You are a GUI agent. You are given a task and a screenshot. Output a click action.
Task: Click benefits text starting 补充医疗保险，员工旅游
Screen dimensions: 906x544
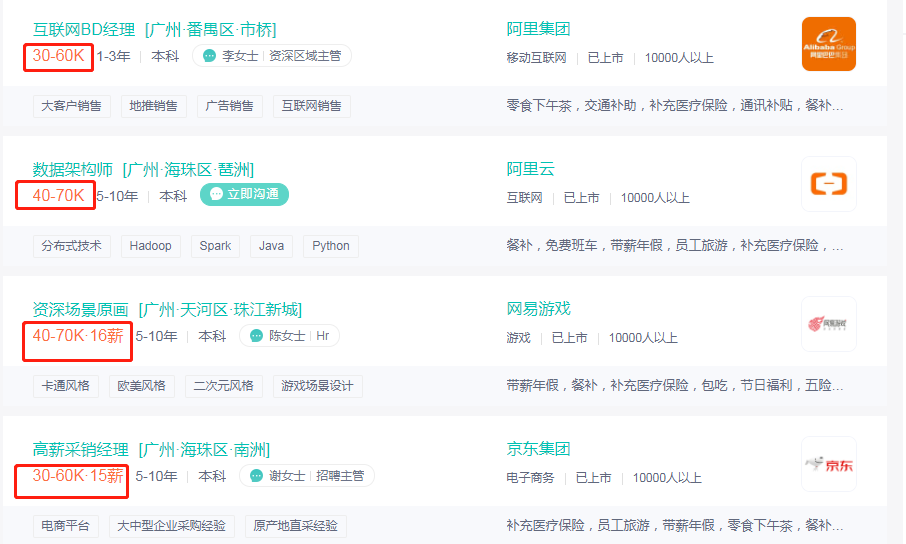[x=674, y=525]
